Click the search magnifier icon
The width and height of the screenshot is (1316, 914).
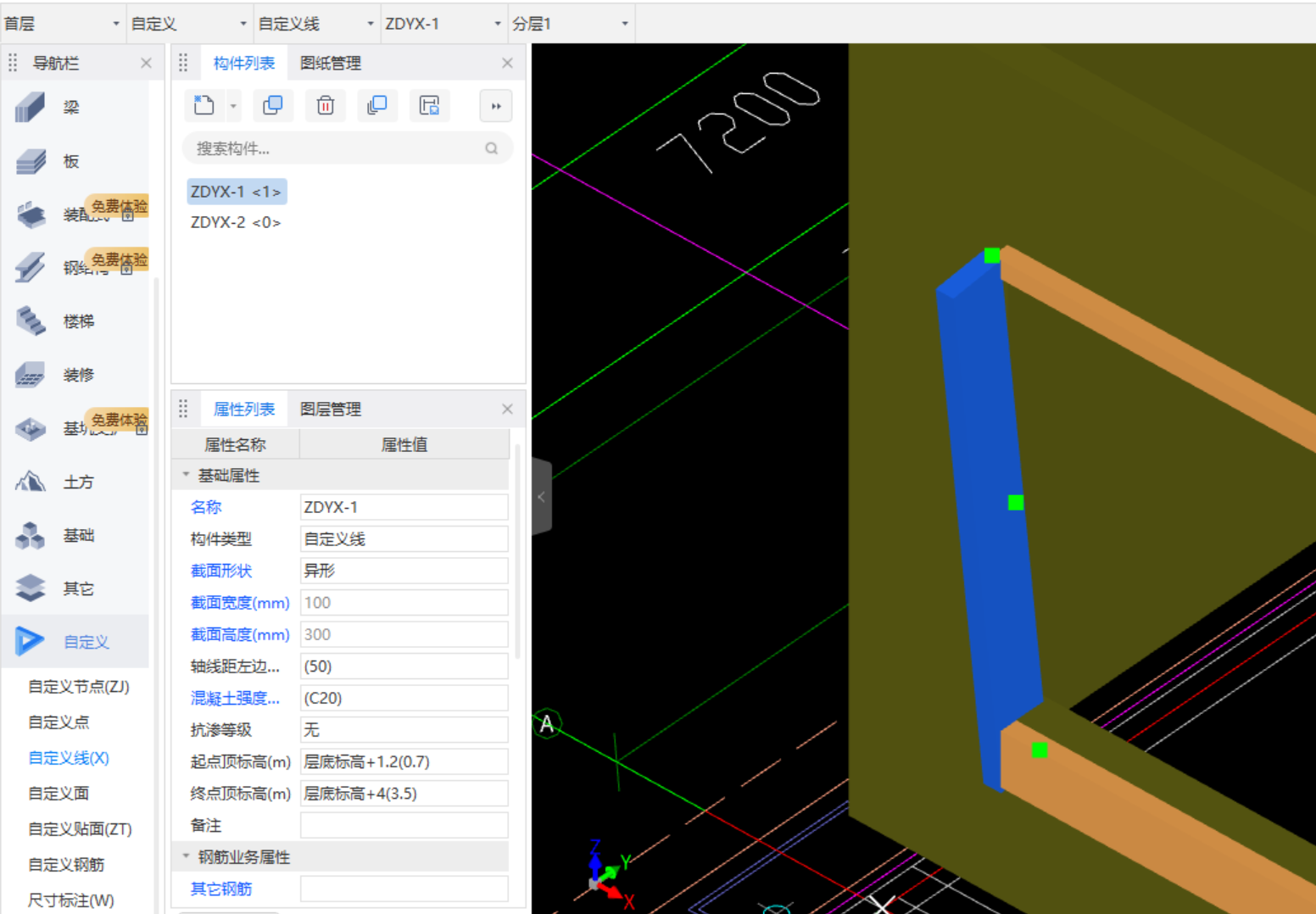coord(491,148)
